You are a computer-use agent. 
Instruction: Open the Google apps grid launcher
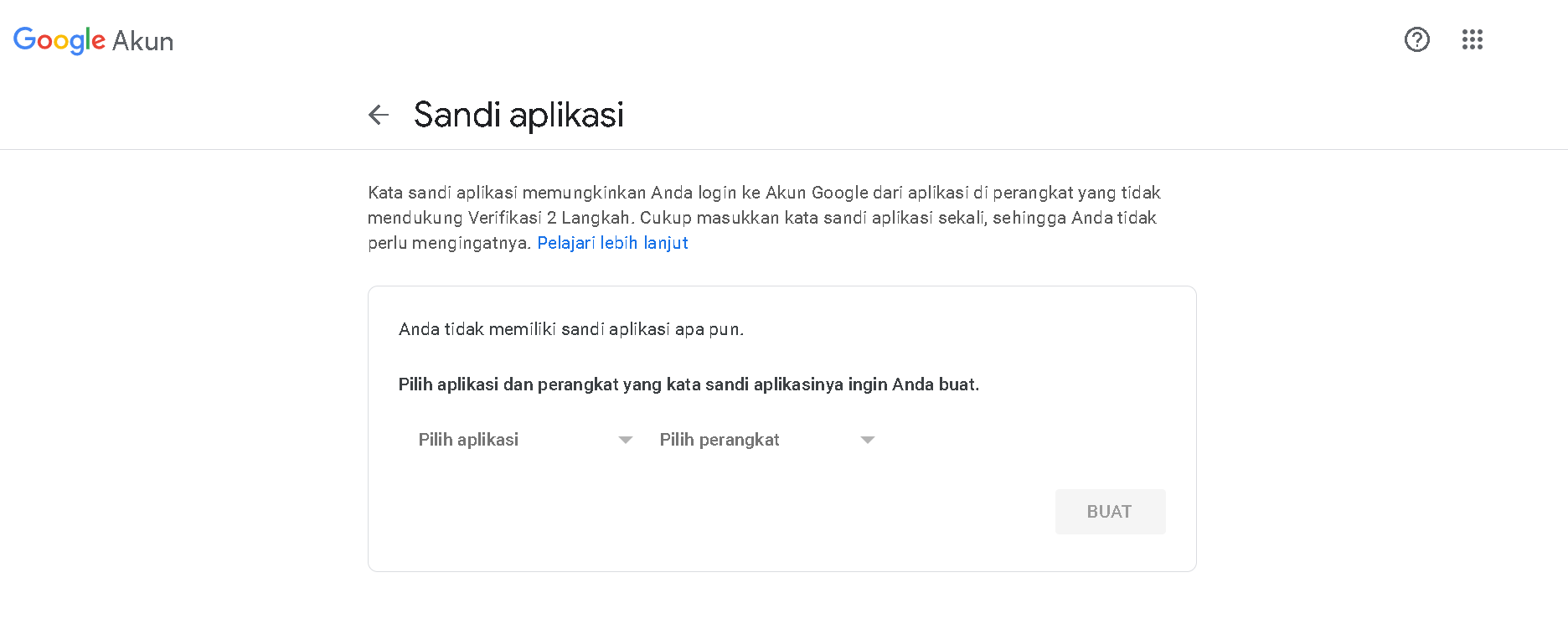(1472, 39)
